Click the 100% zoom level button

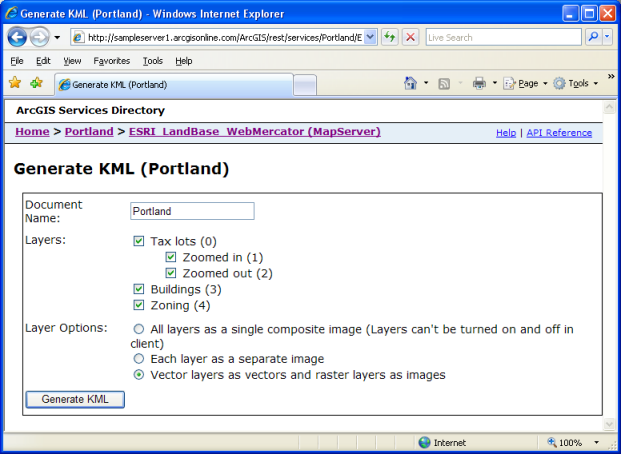click(565, 442)
